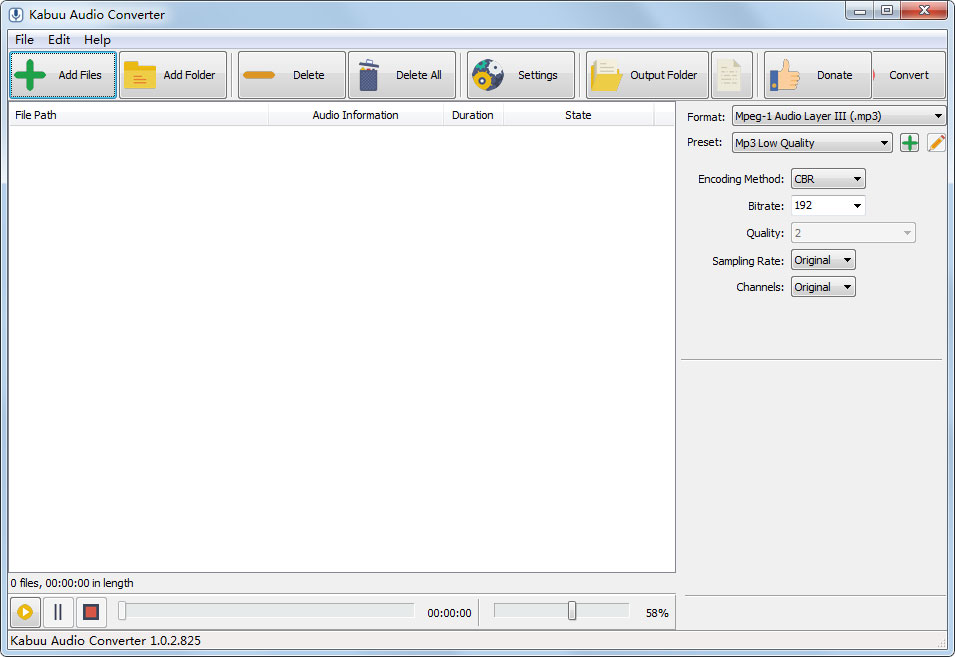Viewport: 955px width, 657px height.
Task: Open the Preset dropdown list
Action: [811, 143]
